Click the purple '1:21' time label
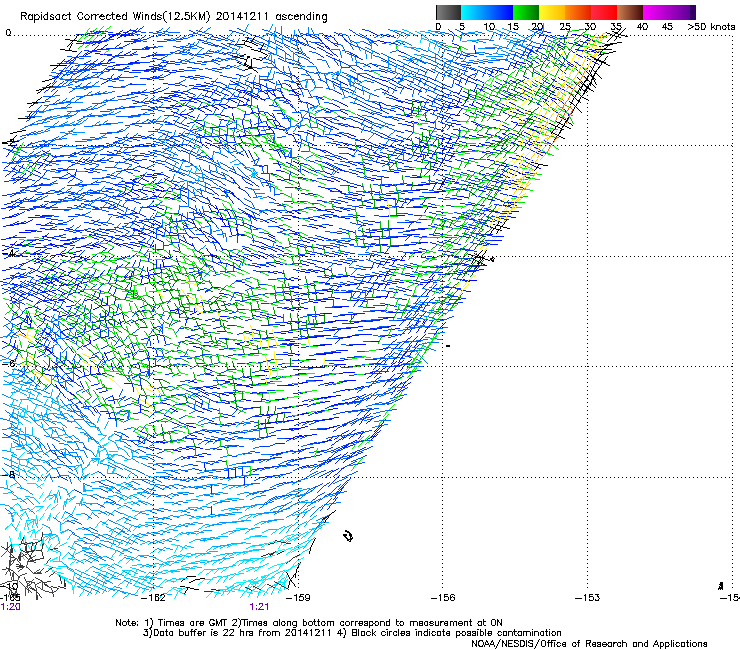The image size is (740, 650). point(259,607)
